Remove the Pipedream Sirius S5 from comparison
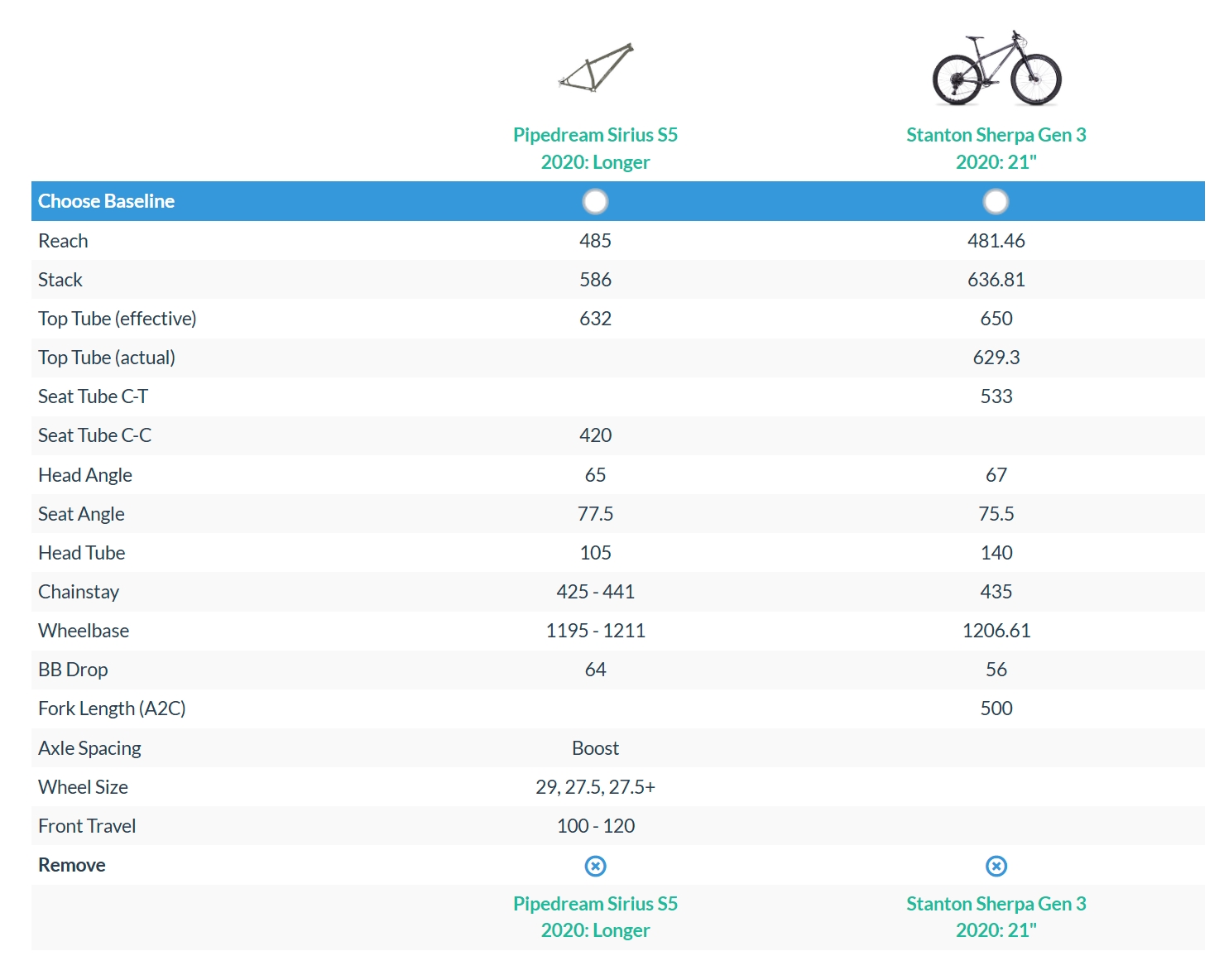 [x=595, y=866]
